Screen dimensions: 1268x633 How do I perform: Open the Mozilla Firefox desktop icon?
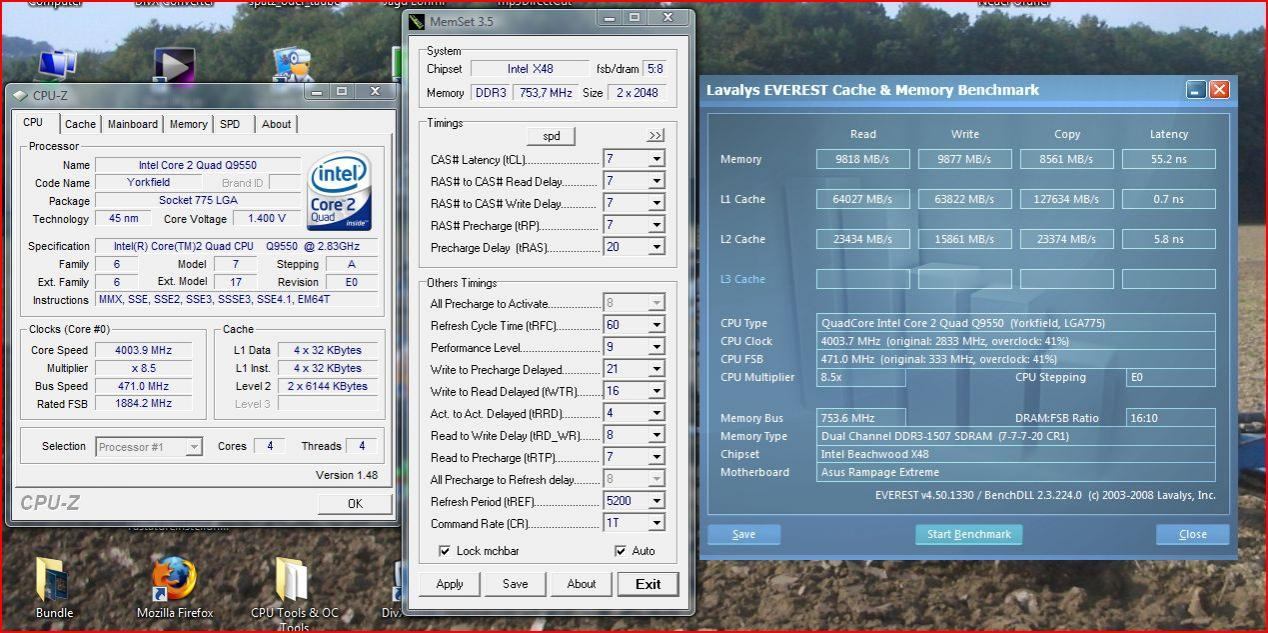coord(175,579)
